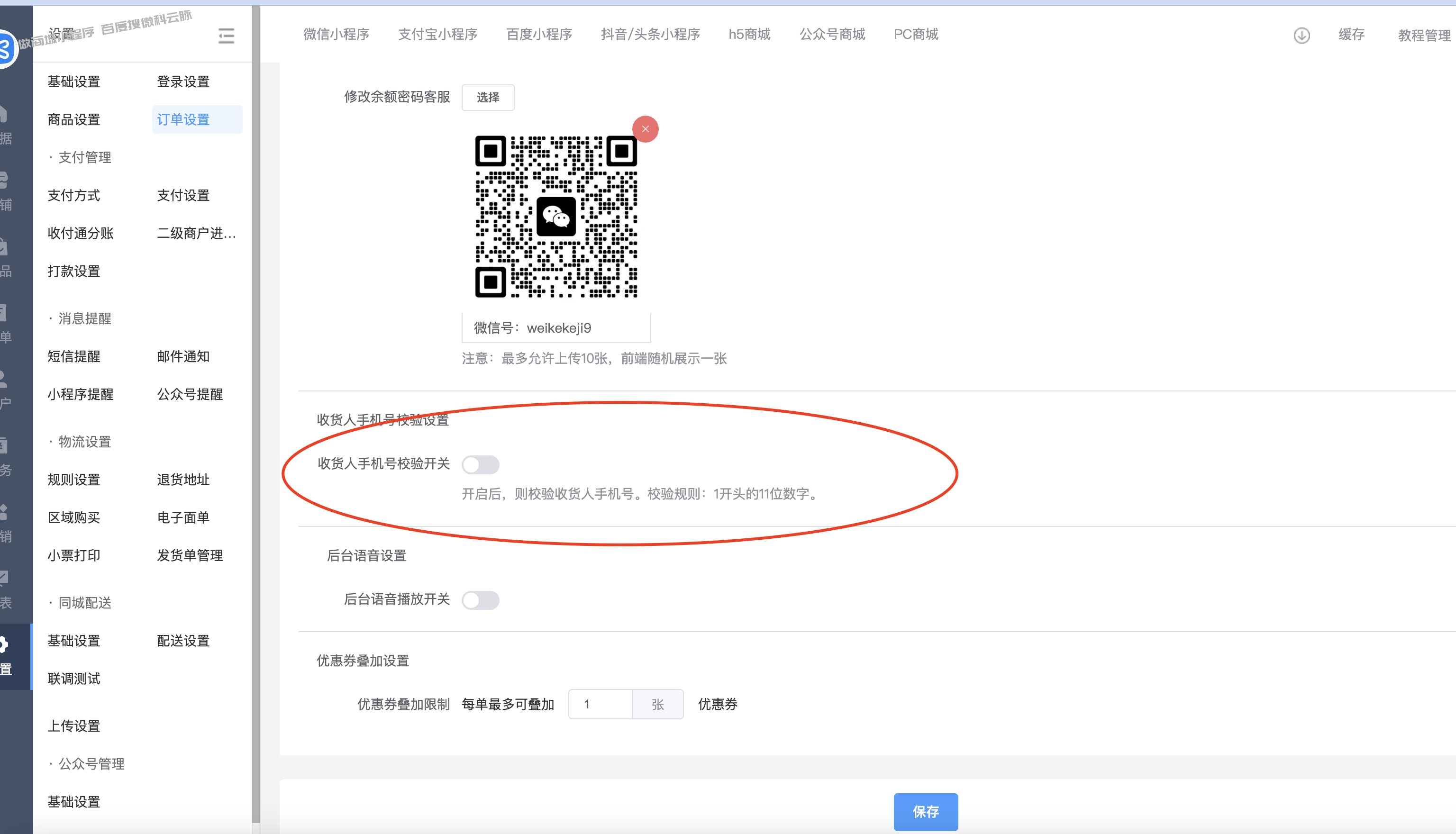
Task: Open 上传设置 menu item
Action: pyautogui.click(x=74, y=726)
